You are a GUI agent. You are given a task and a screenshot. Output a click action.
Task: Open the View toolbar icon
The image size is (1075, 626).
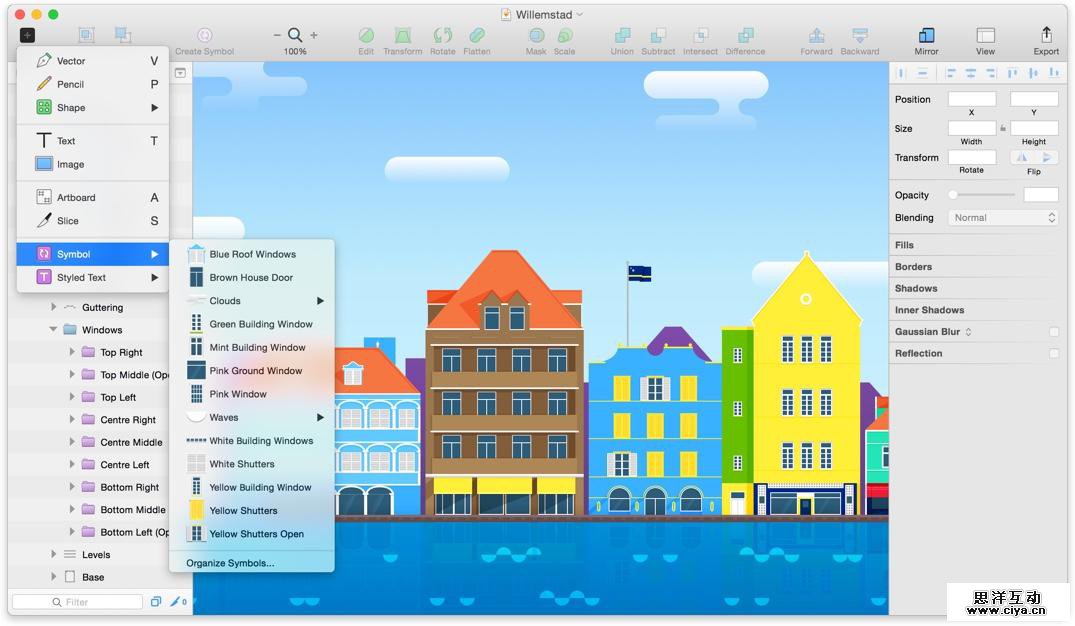click(x=985, y=36)
